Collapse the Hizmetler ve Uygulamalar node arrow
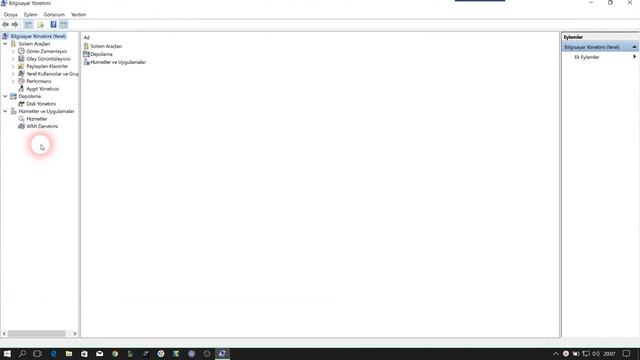 5,111
